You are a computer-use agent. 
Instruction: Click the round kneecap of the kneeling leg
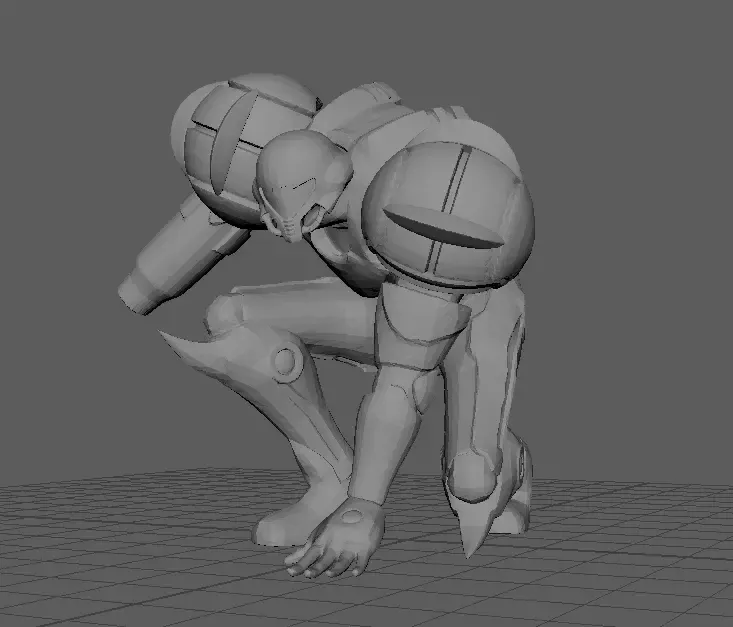click(x=471, y=477)
